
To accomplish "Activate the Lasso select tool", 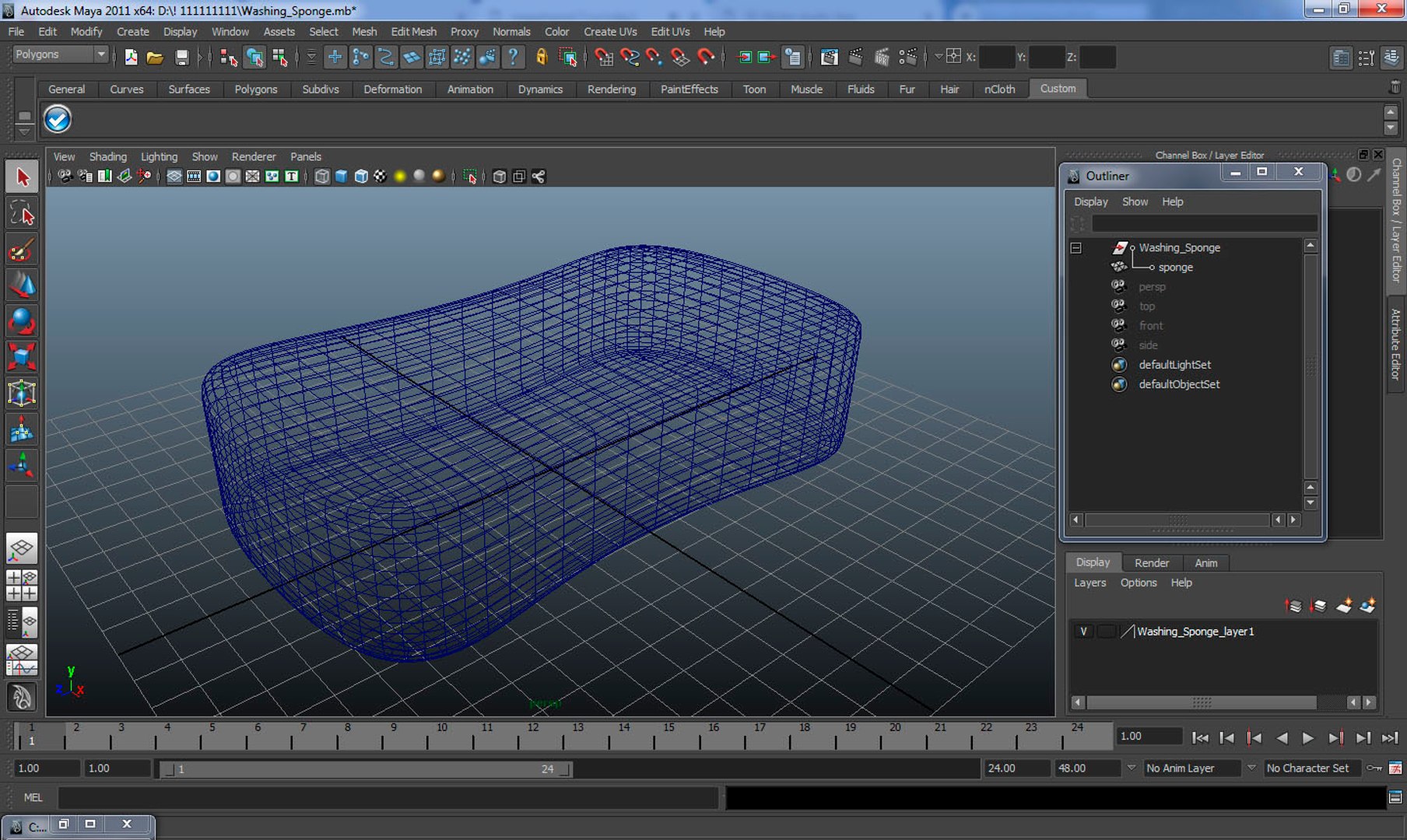I will [22, 213].
